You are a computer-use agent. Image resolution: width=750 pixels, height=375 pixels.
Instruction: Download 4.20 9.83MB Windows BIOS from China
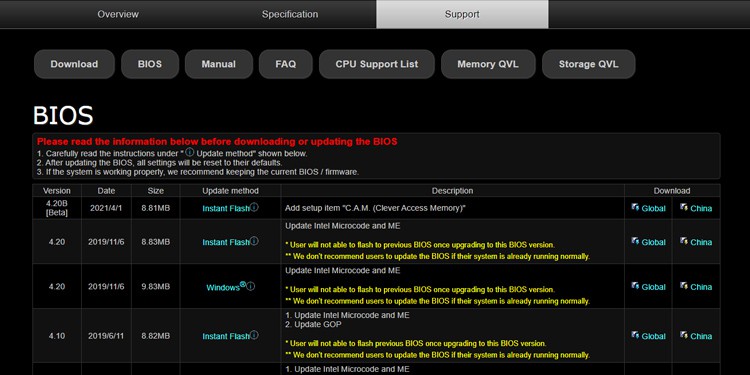(701, 287)
